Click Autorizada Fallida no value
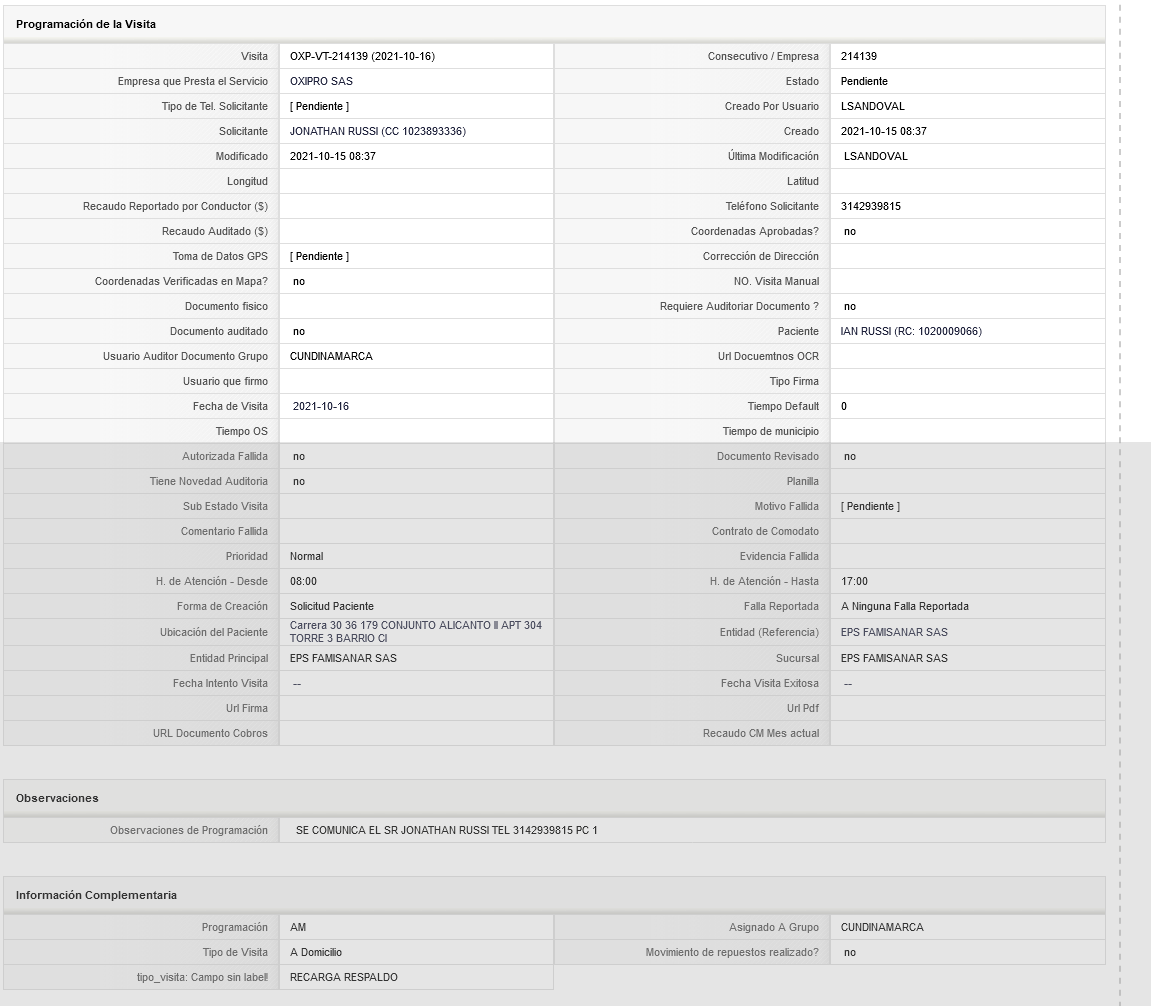Image resolution: width=1151 pixels, height=1006 pixels. [x=299, y=457]
